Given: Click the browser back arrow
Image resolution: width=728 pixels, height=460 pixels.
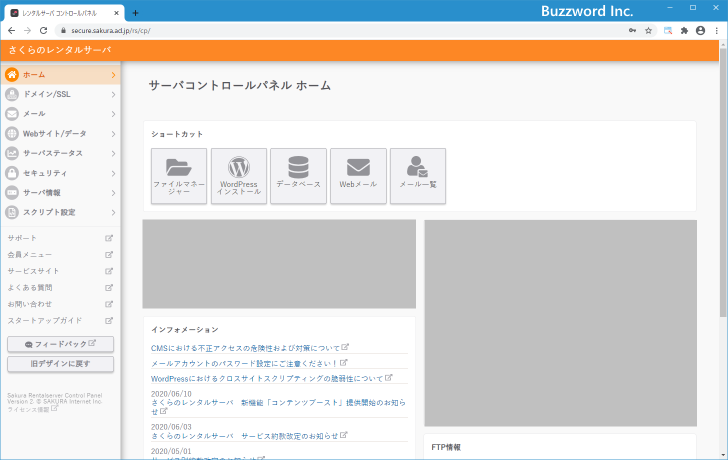Looking at the screenshot, I should 12,31.
